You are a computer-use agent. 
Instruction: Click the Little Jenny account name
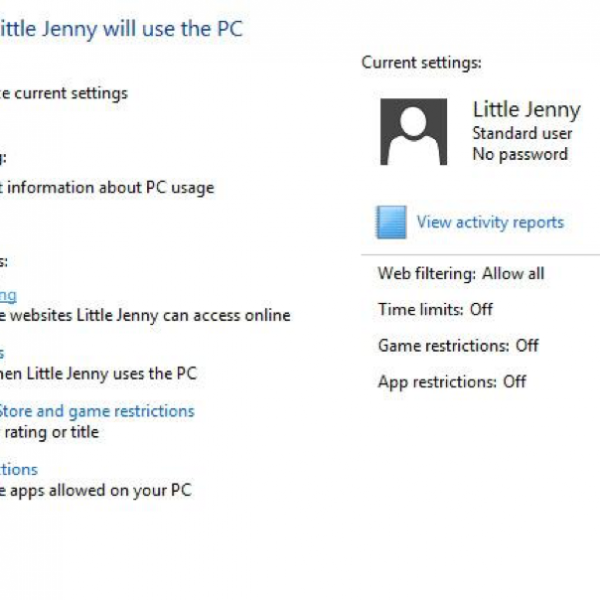coord(525,110)
